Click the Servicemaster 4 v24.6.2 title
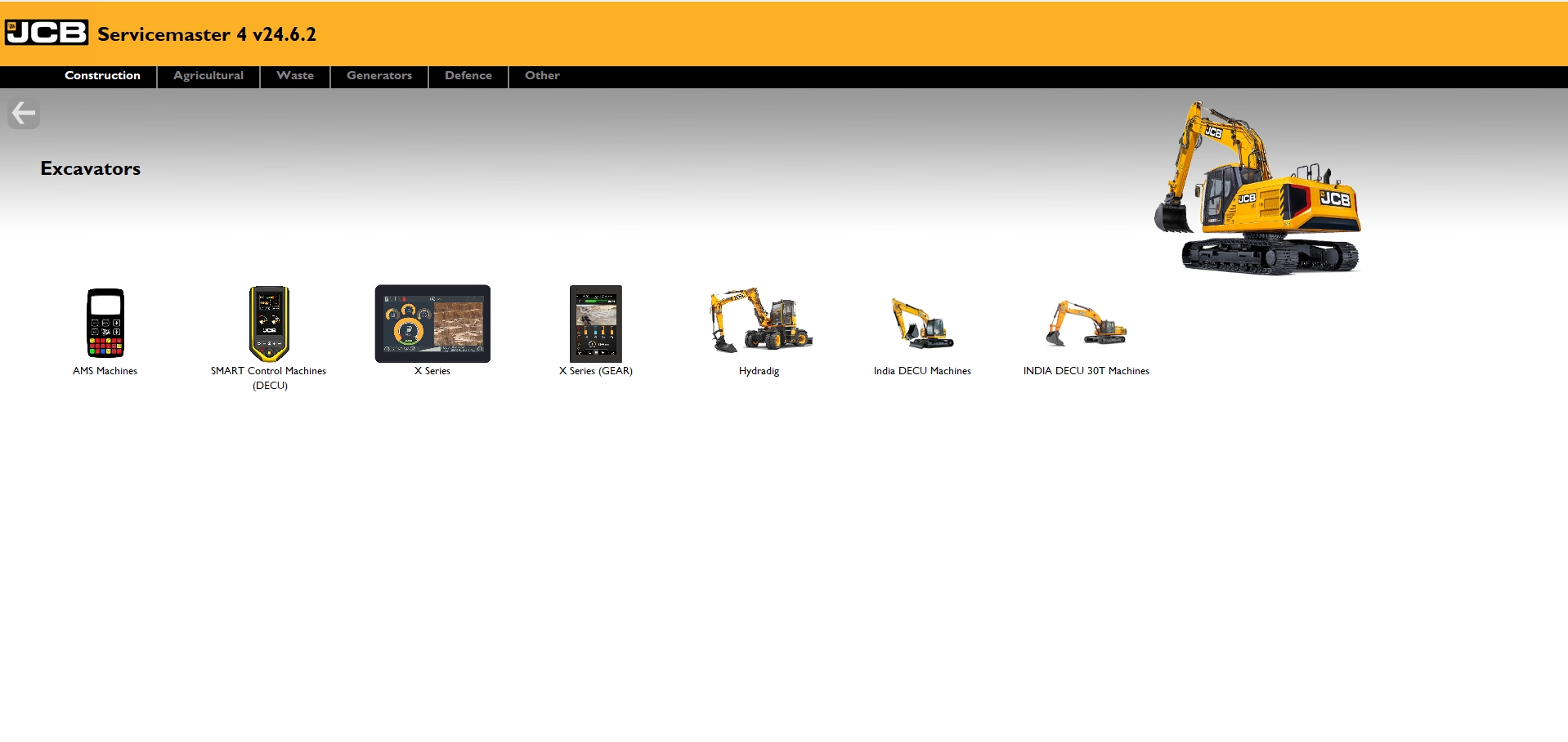The height and width of the screenshot is (742, 1568). pyautogui.click(x=207, y=34)
